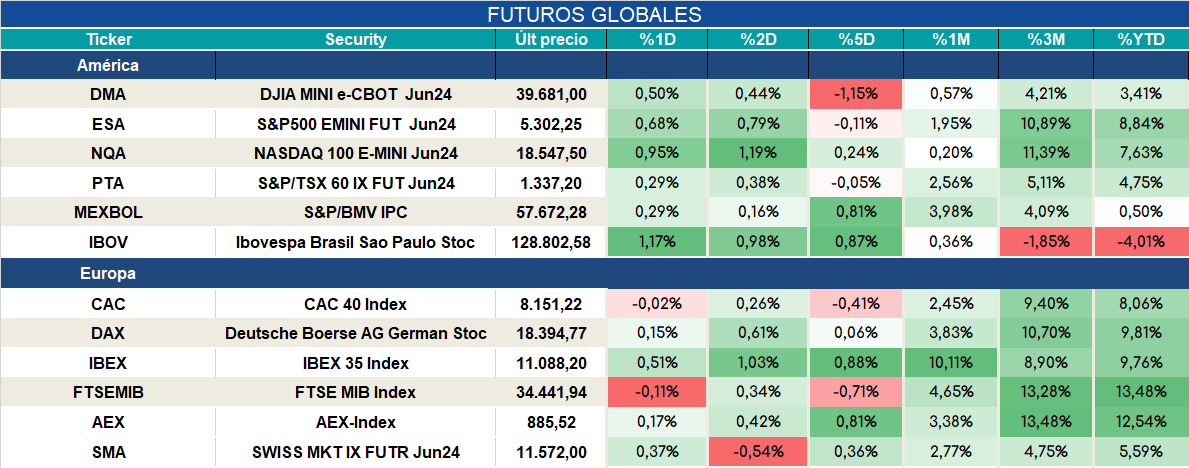Click the IBEX 10,11% one-month cell
This screenshot has height=468, width=1189.
pos(952,363)
